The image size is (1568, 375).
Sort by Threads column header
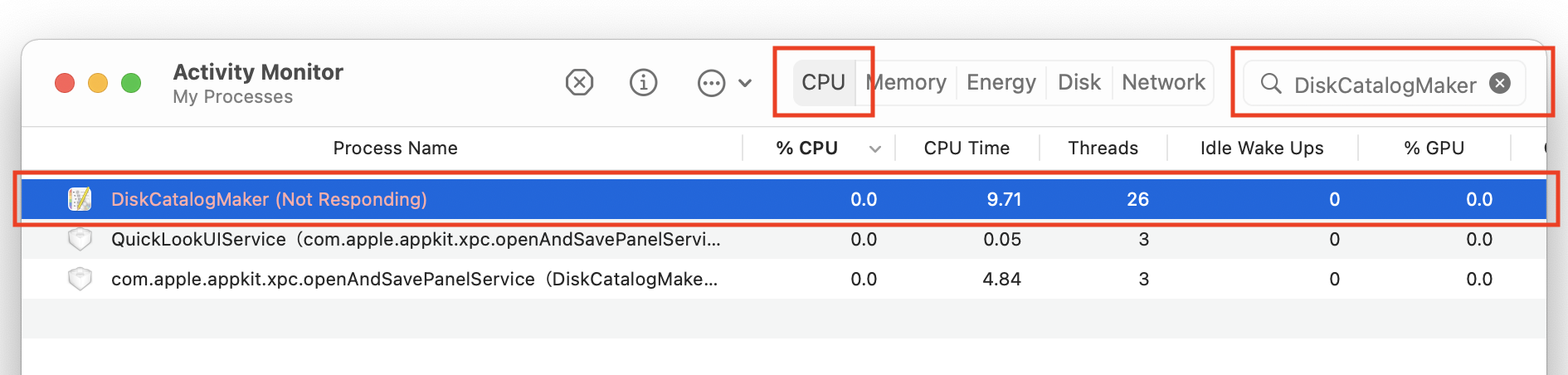click(1103, 148)
